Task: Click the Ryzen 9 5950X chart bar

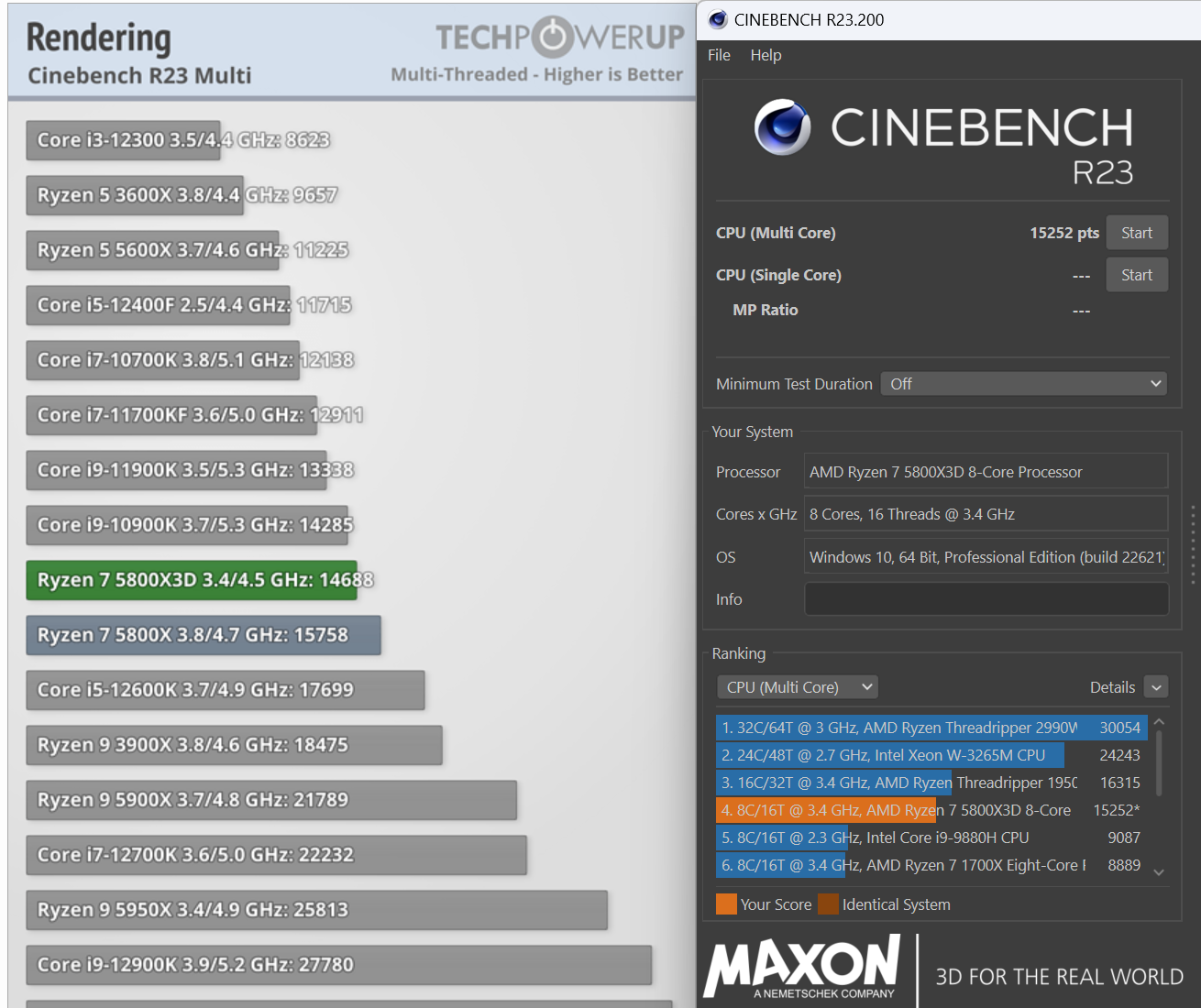Action: [x=317, y=910]
